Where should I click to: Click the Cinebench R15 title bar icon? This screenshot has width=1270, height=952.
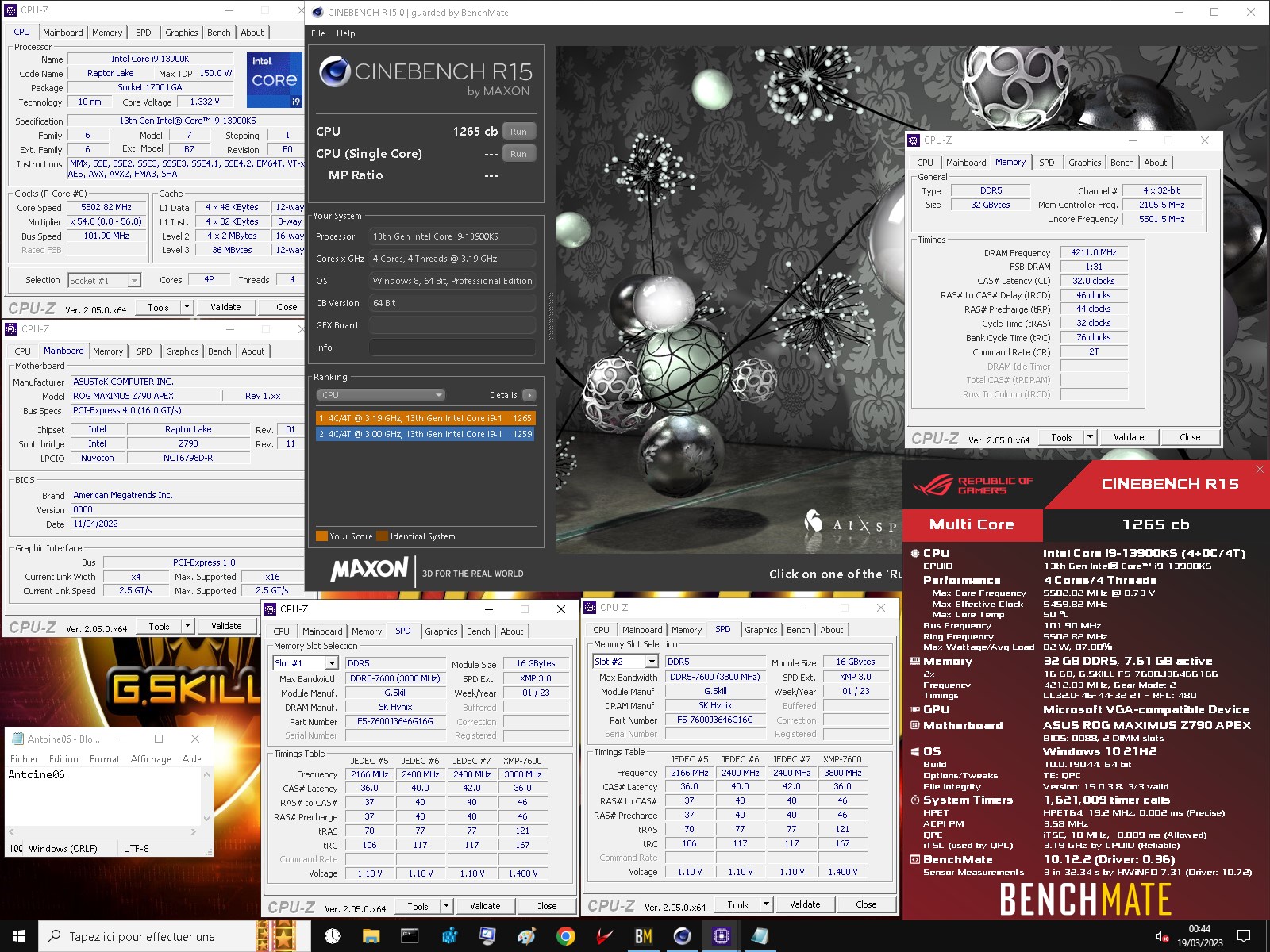click(318, 12)
